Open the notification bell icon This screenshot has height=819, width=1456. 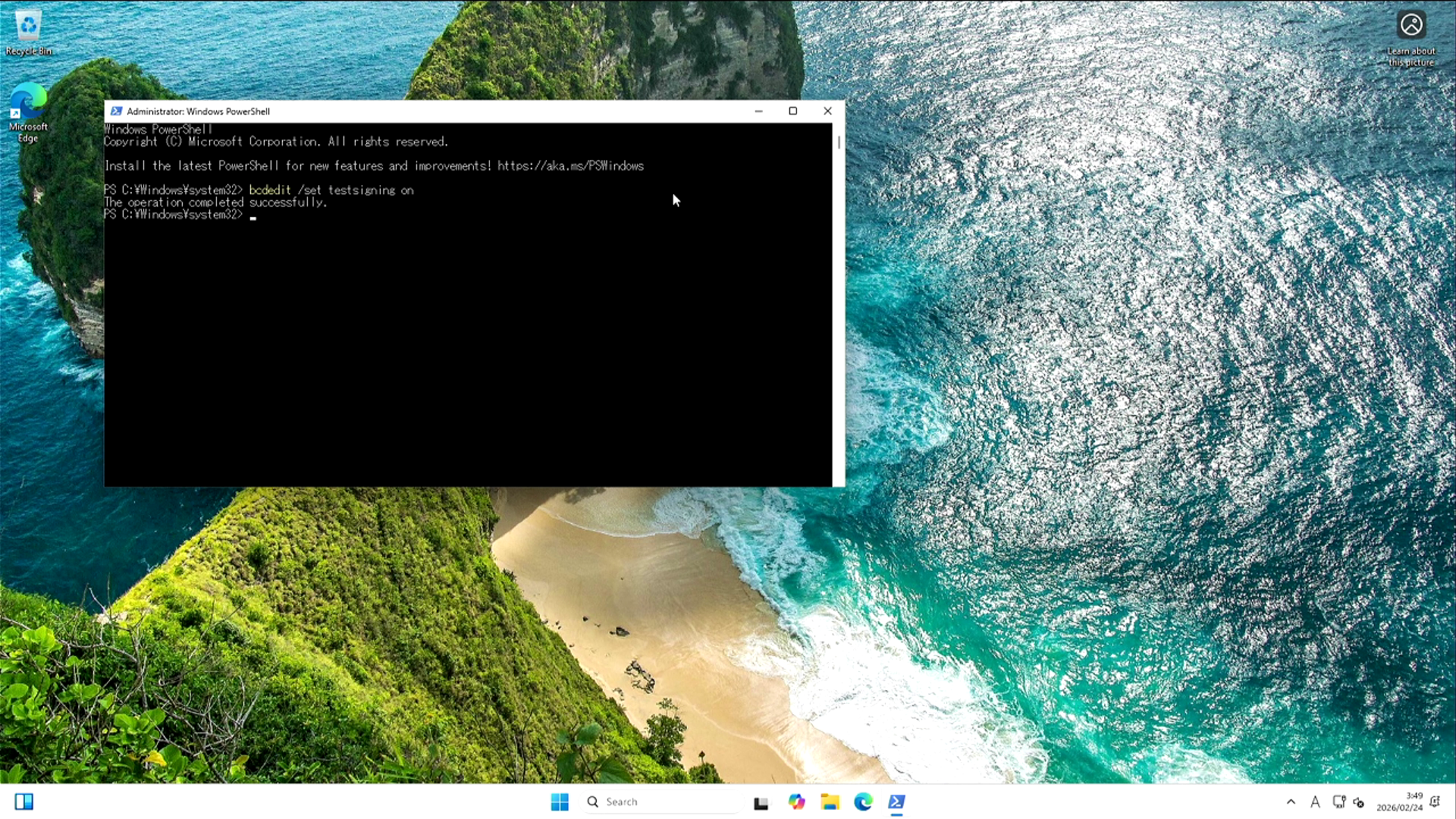pyautogui.click(x=1435, y=802)
